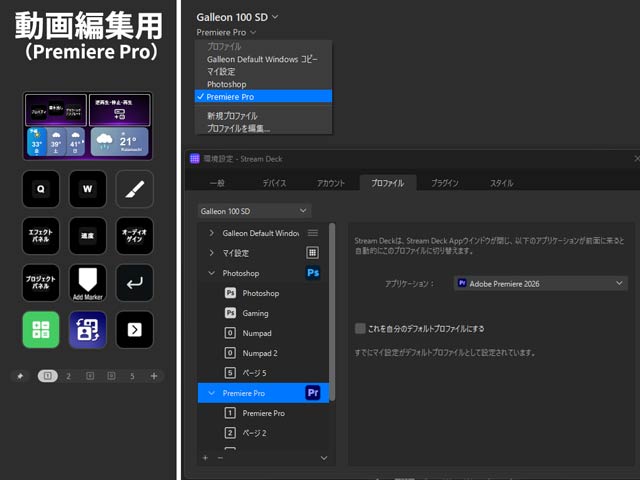Click the Enter arrow key icon
640x480 pixels.
tap(135, 283)
